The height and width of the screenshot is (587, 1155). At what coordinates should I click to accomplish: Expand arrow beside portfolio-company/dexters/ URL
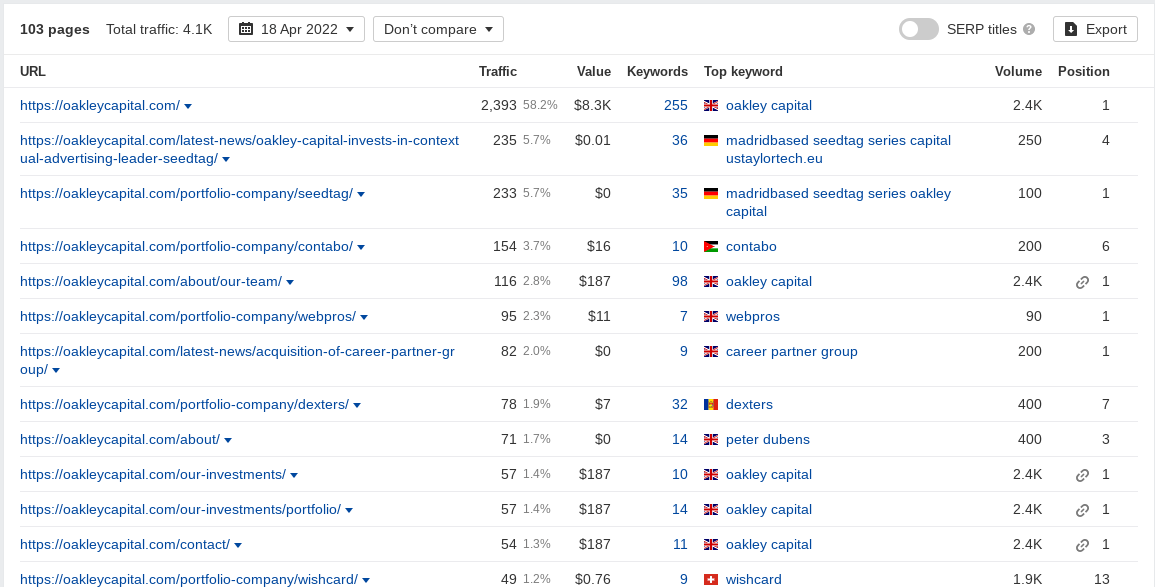pyautogui.click(x=357, y=405)
